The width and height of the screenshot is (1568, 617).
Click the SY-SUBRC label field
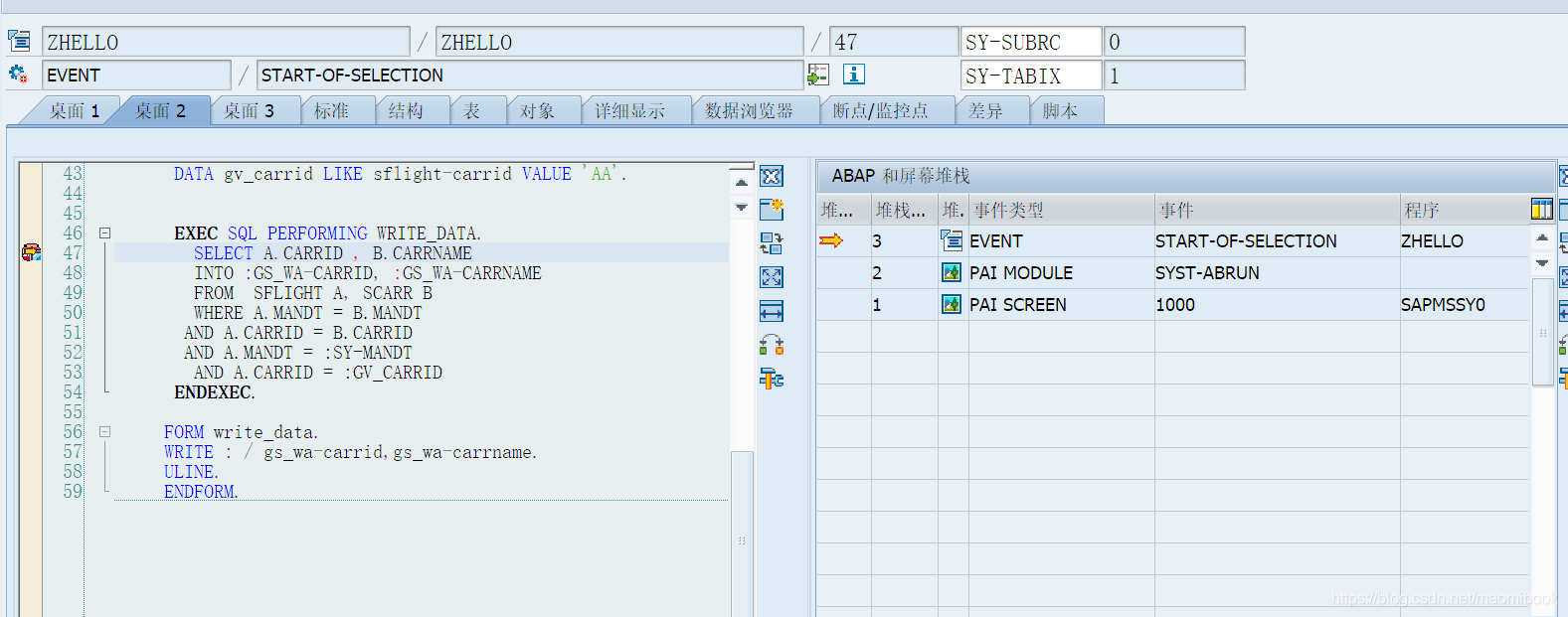[1031, 42]
